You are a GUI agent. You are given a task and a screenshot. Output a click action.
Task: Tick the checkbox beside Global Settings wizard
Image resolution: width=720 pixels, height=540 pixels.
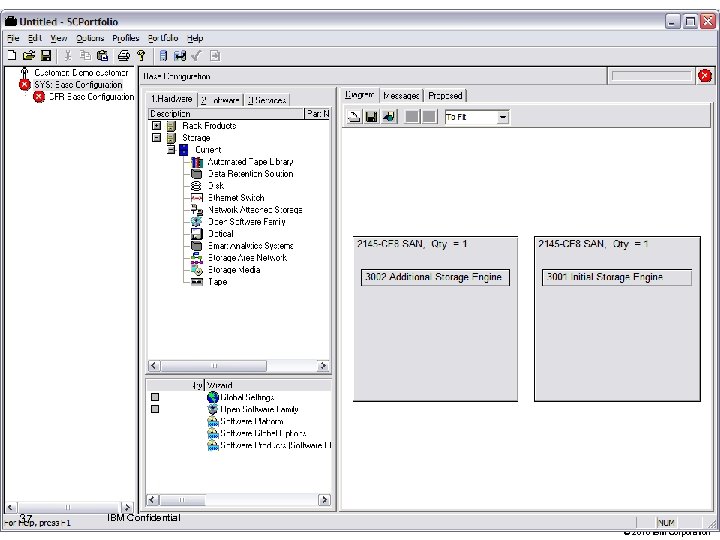click(155, 397)
